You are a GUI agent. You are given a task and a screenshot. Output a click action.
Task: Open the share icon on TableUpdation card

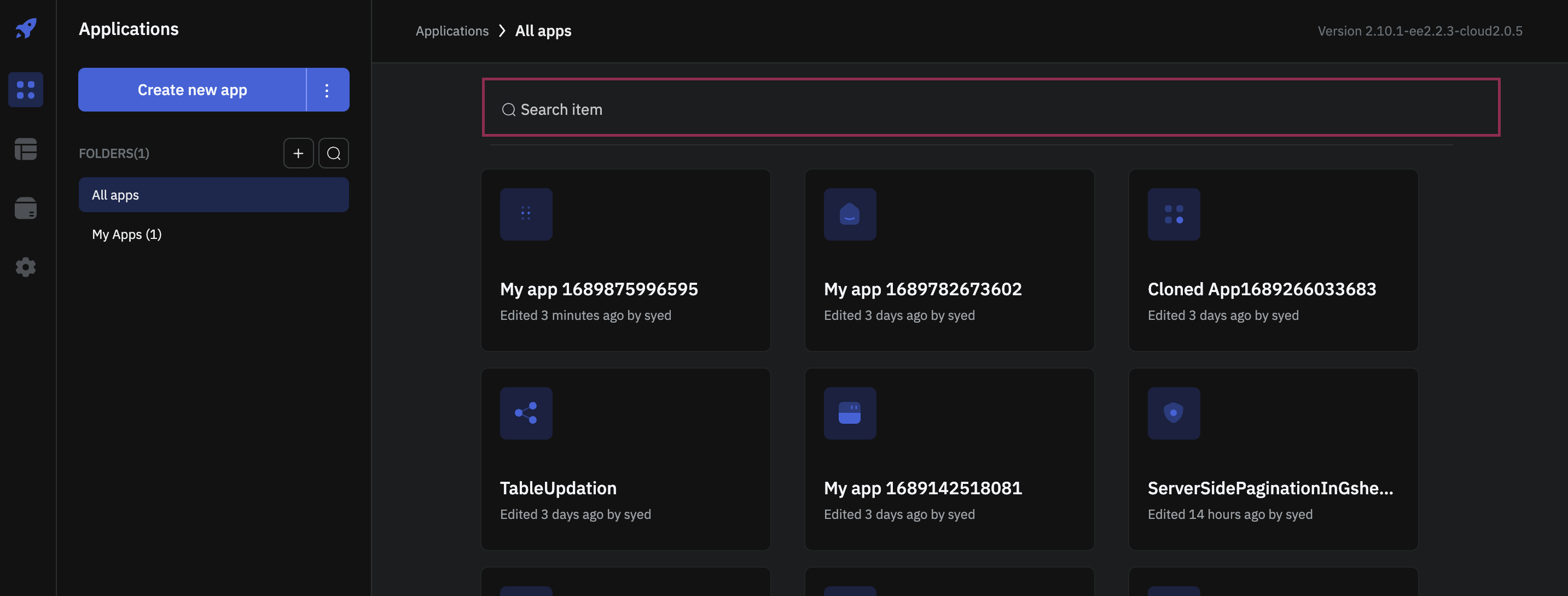coord(525,413)
